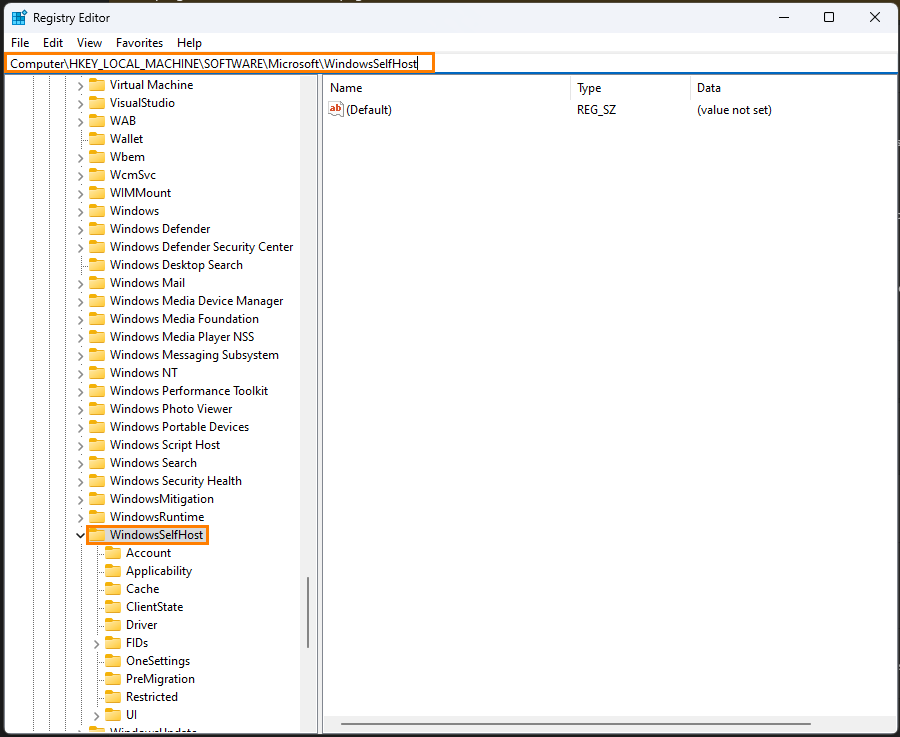Screen dimensions: 900x737
Task: Expand the Windows NT key
Action: pos(80,374)
